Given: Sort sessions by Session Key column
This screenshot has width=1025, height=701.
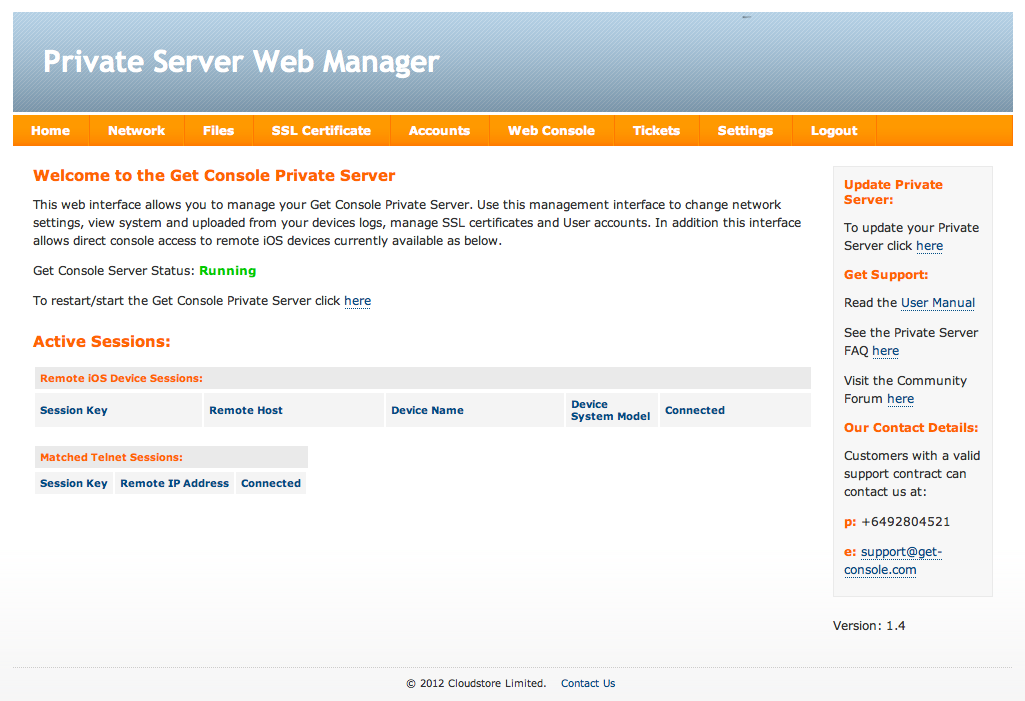Looking at the screenshot, I should pyautogui.click(x=72, y=410).
